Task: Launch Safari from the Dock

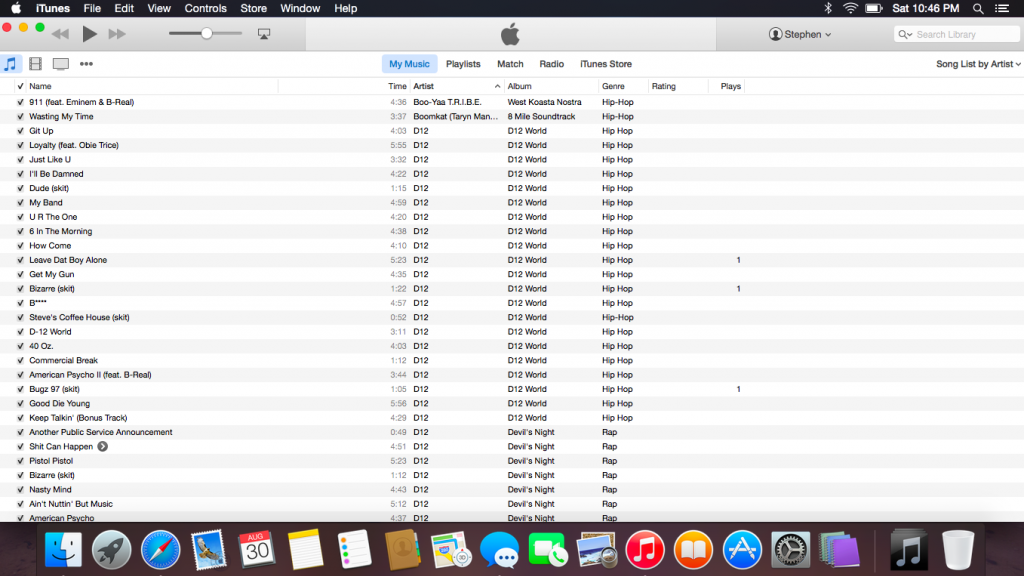Action: coord(160,550)
